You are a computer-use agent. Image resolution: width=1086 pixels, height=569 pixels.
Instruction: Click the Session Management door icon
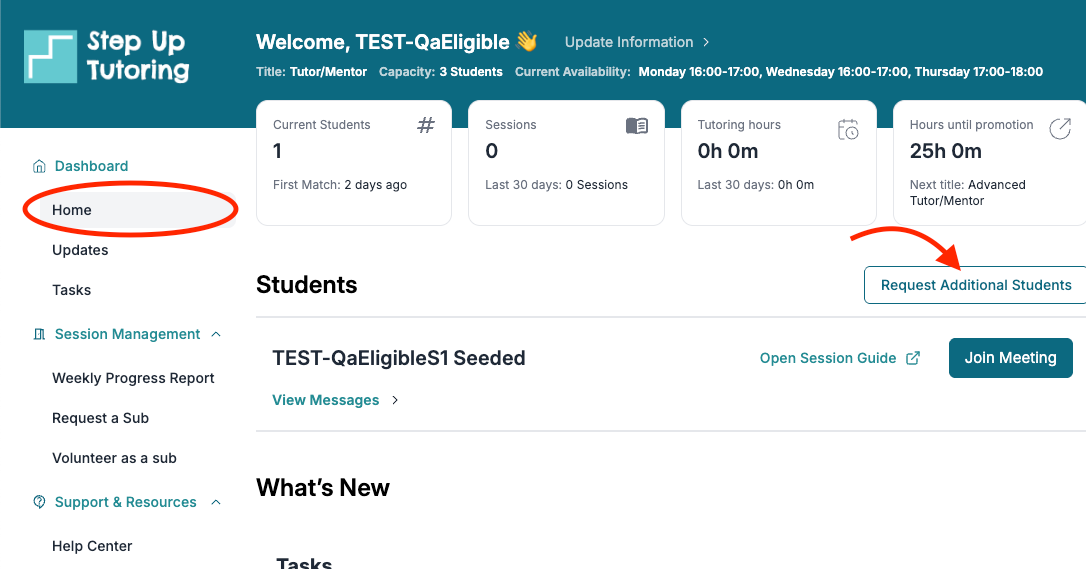[39, 334]
